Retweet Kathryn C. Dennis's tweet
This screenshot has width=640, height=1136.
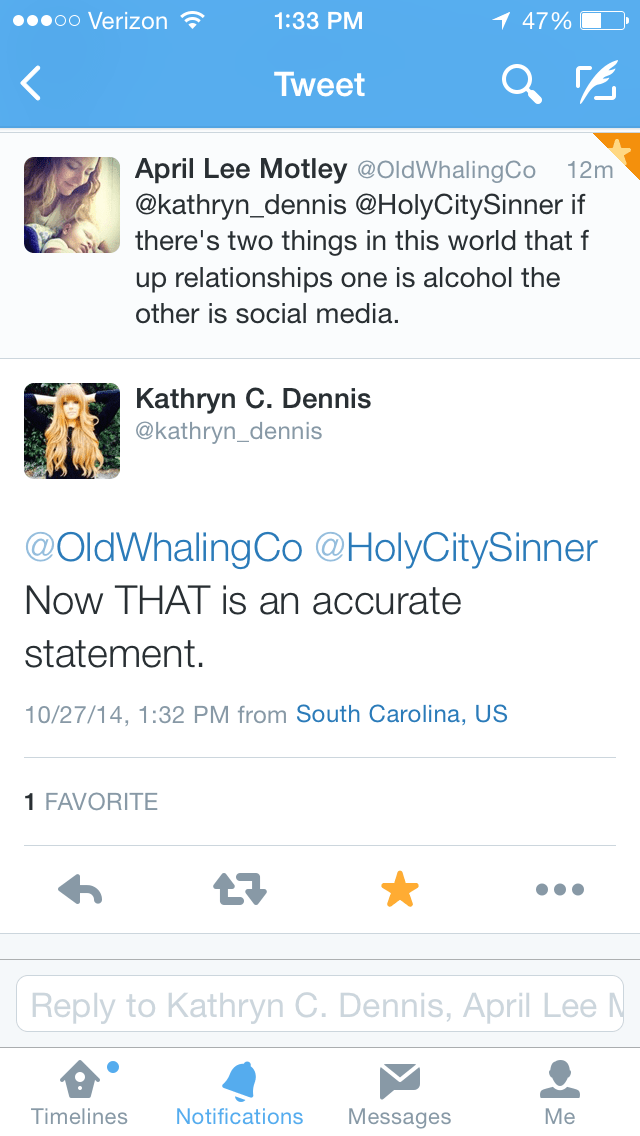click(240, 889)
